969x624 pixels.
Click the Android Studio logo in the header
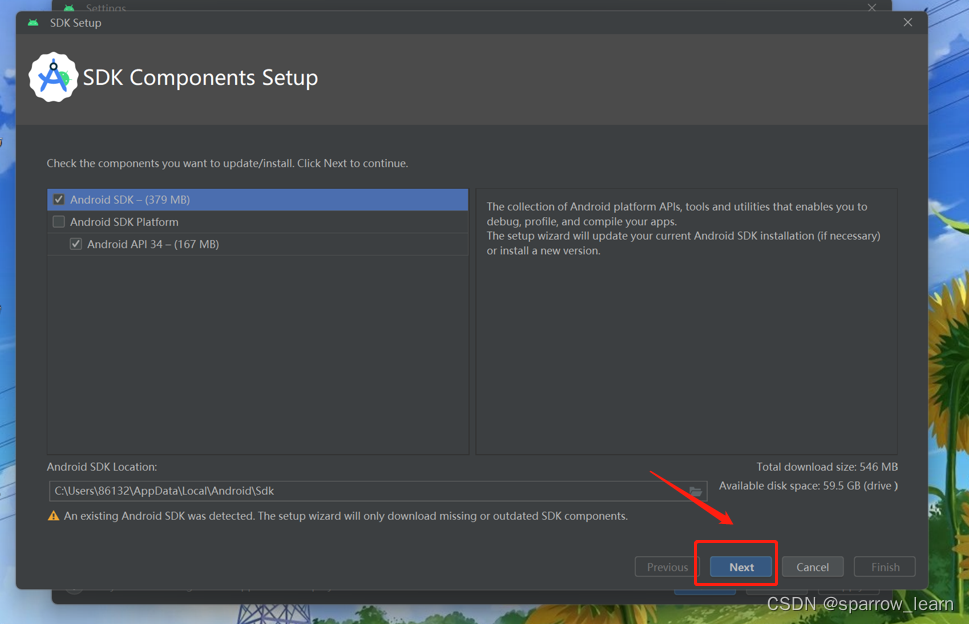tap(53, 77)
